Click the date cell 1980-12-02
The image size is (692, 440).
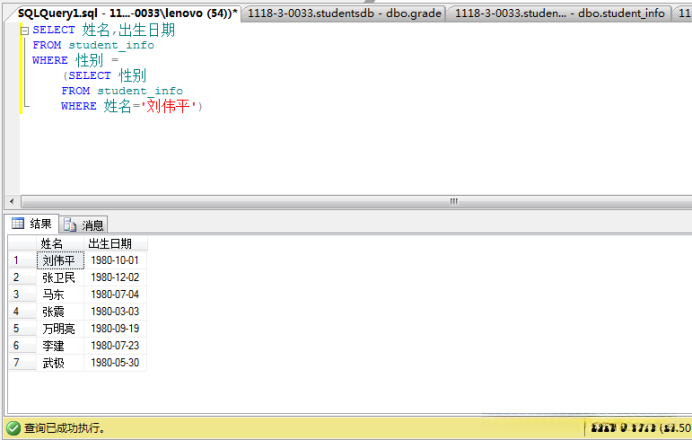click(x=115, y=278)
